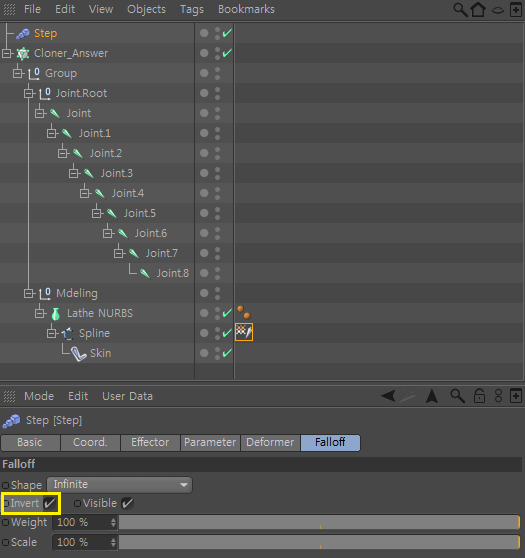Image resolution: width=525 pixels, height=558 pixels.
Task: Click the Spline object icon
Action: click(67, 333)
